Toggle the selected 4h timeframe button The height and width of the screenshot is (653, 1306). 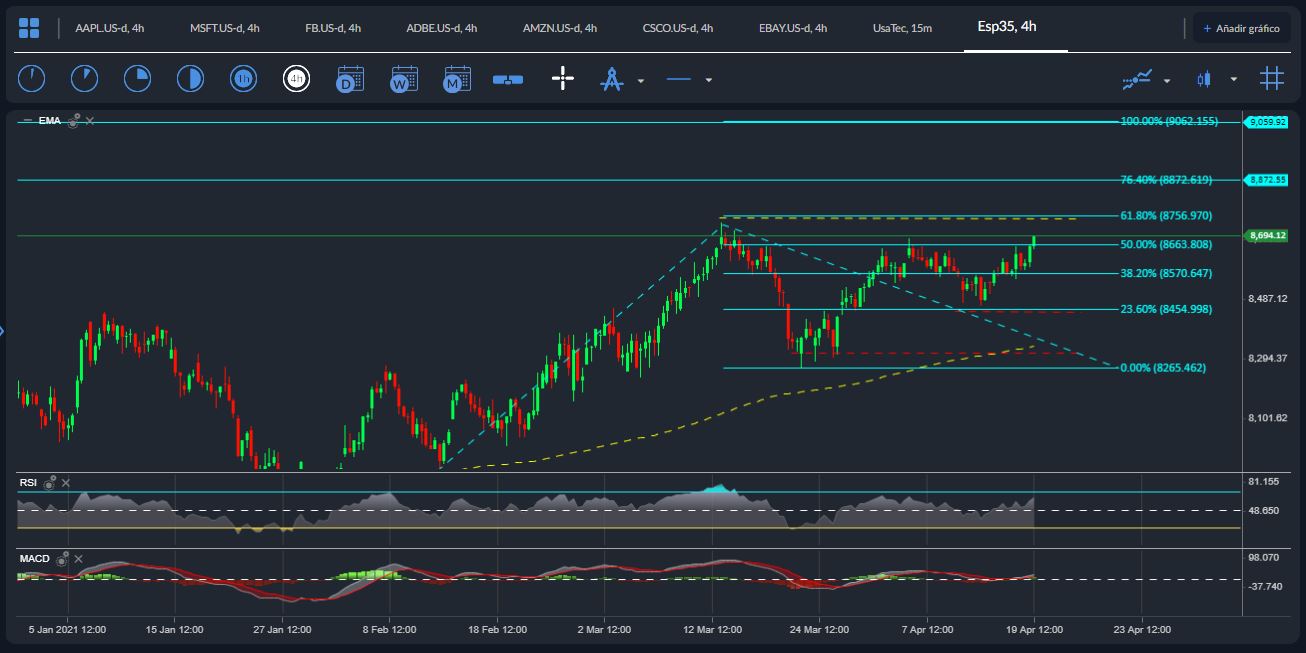(296, 79)
